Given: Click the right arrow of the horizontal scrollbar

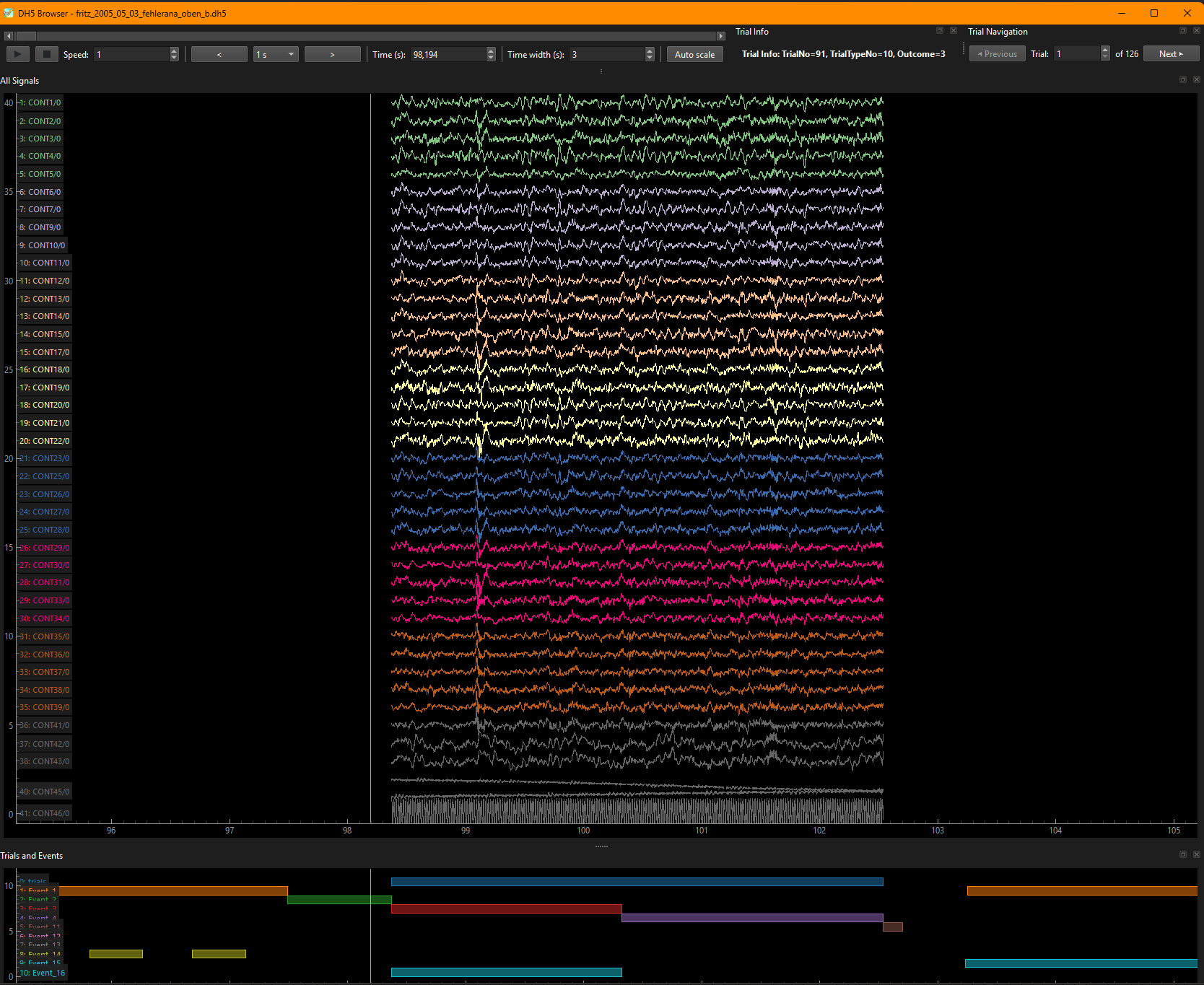Looking at the screenshot, I should pyautogui.click(x=720, y=36).
